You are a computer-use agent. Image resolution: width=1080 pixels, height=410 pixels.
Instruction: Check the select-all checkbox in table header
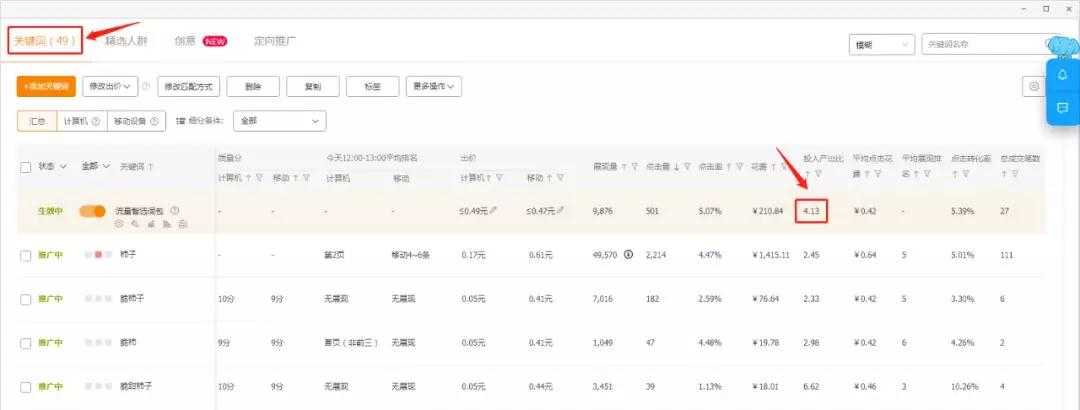tap(26, 167)
